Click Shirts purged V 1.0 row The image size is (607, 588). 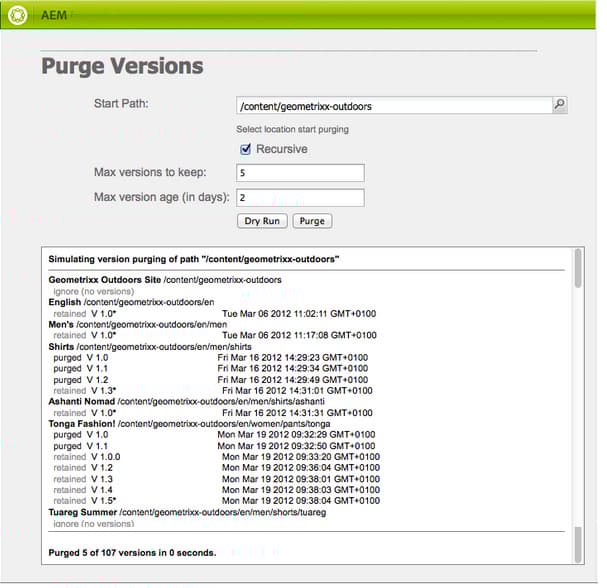click(211, 357)
